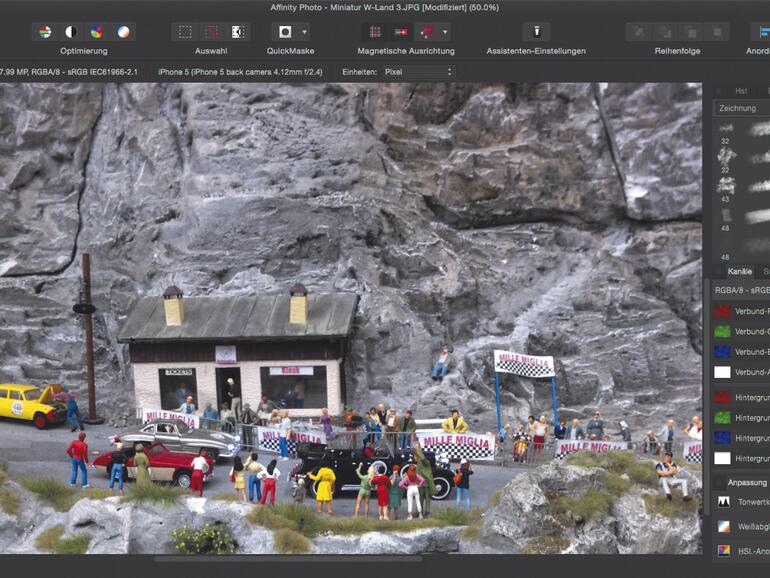This screenshot has height=578, width=770.
Task: Open the Zeichnung brush category dropdown
Action: coord(741,108)
